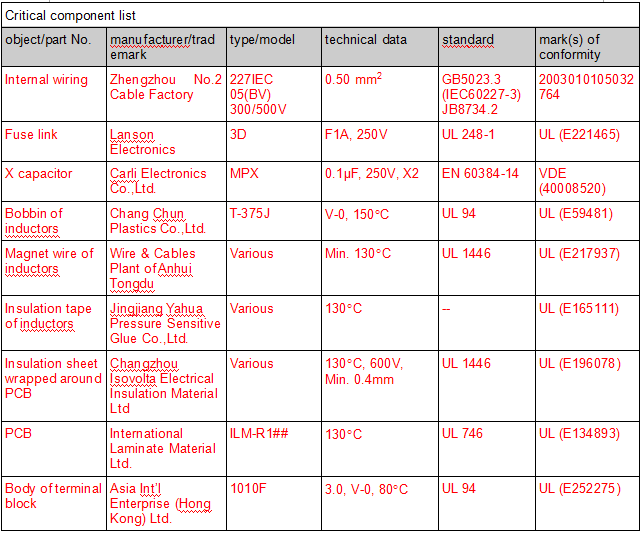This screenshot has width=641, height=534.
Task: Click the 'technical data' column header
Action: point(380,47)
